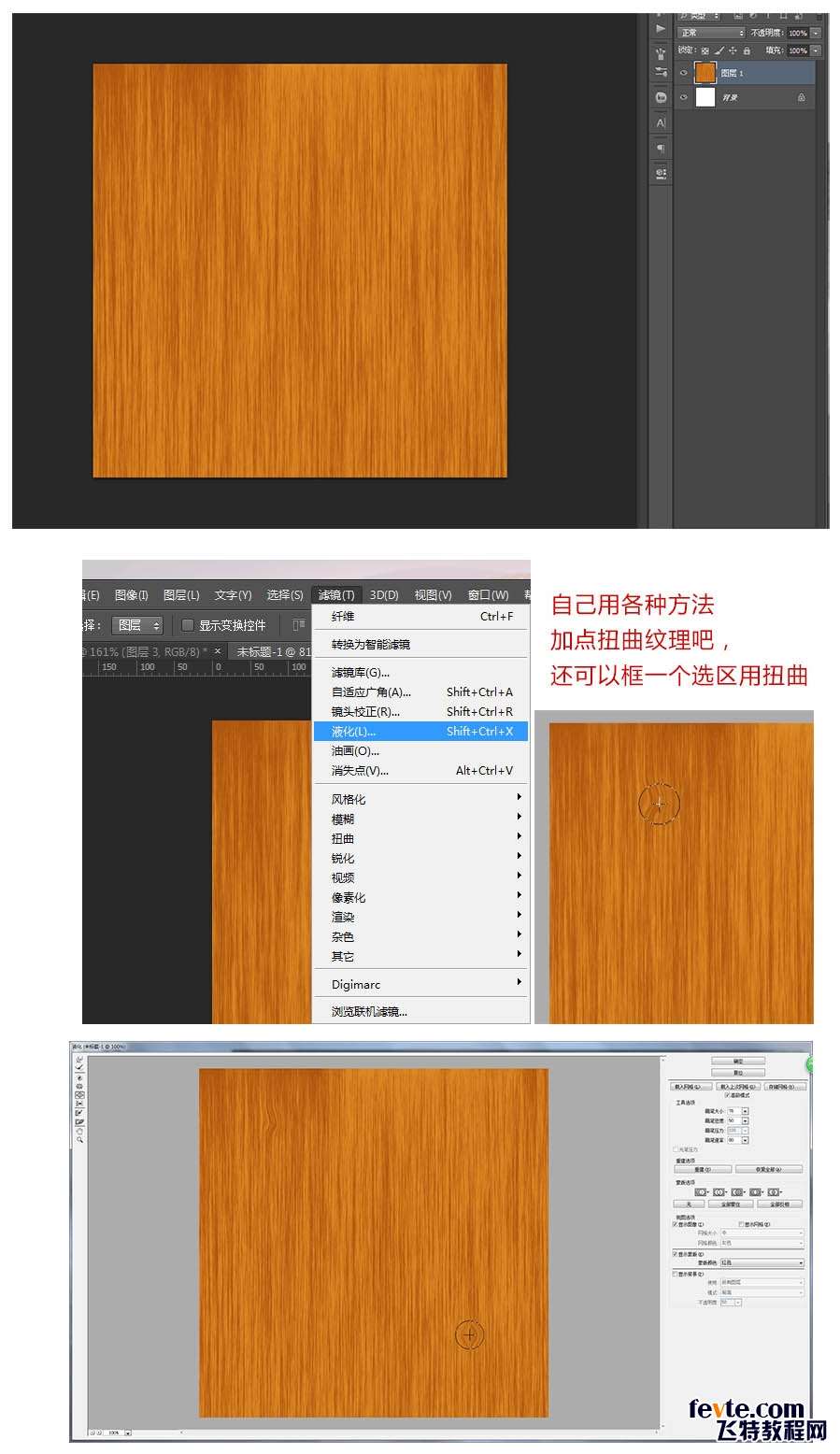Screen dimensions: 840x1454
Task: Open the 滤镜(T) menu
Action: click(x=335, y=595)
